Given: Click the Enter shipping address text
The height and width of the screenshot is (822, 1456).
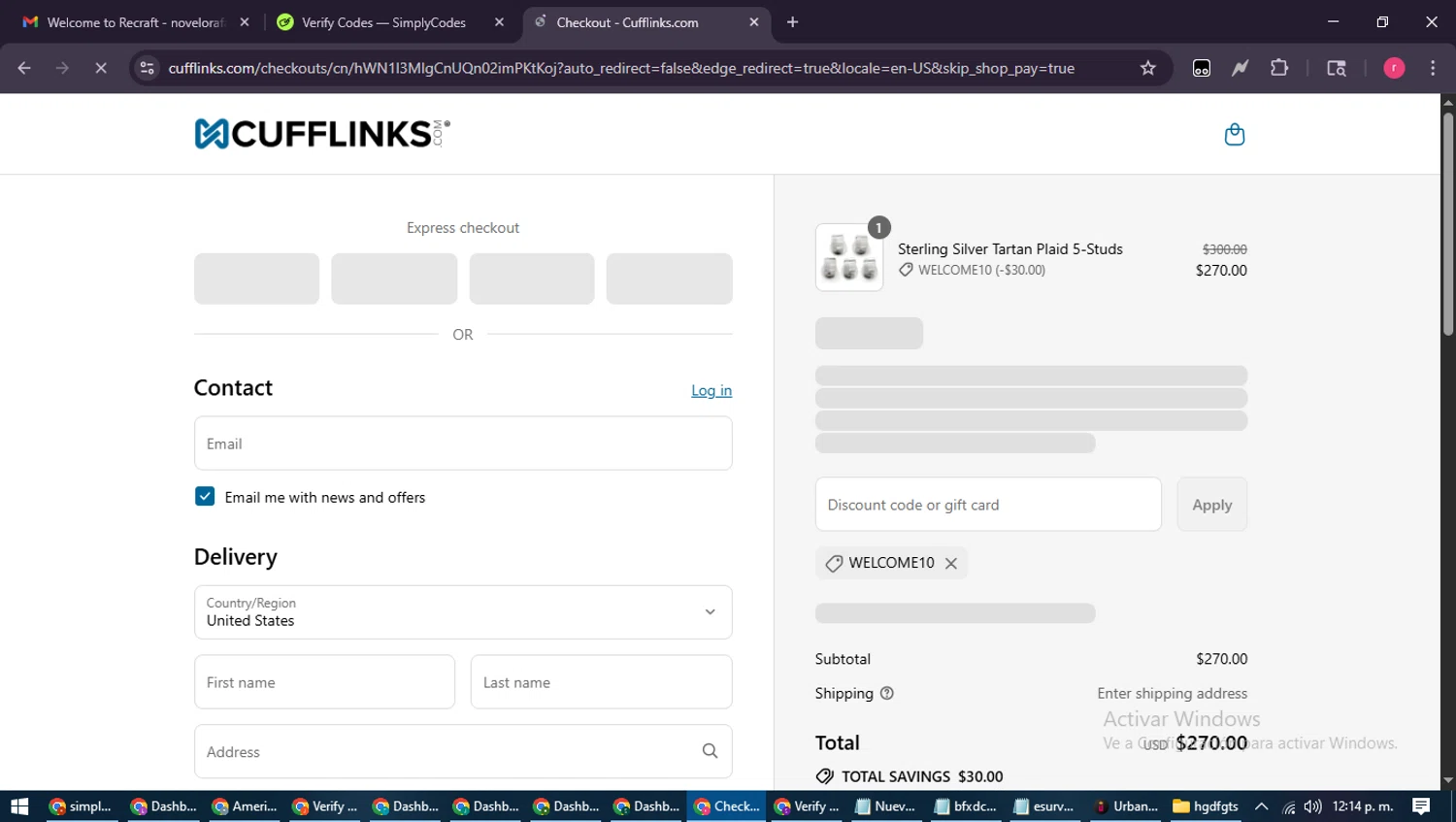Looking at the screenshot, I should 1172,694.
